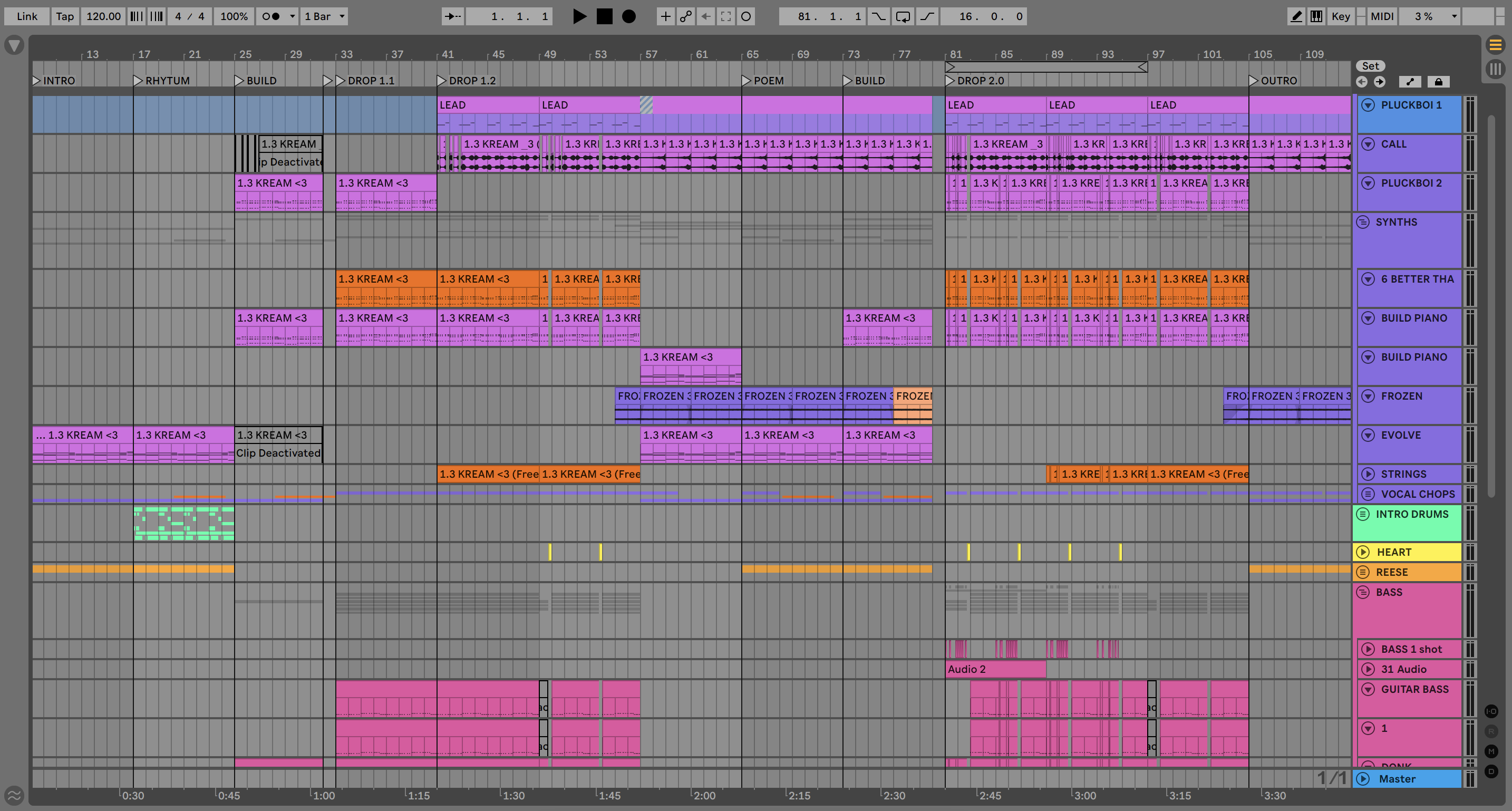
Task: Fold the PLUCKBOI 2 track
Action: click(x=1368, y=183)
